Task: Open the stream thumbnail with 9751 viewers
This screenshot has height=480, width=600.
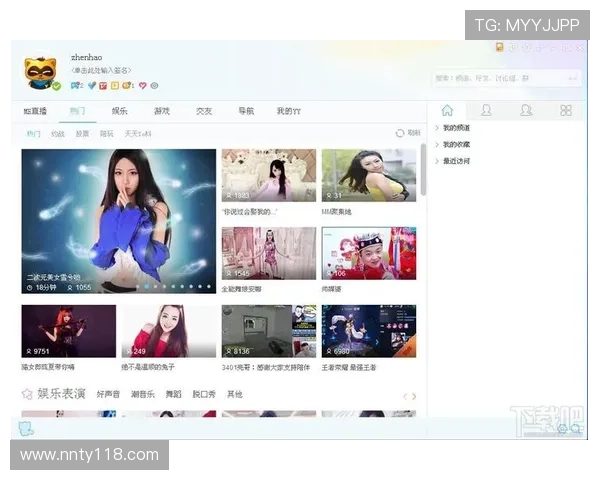Action: [68, 331]
